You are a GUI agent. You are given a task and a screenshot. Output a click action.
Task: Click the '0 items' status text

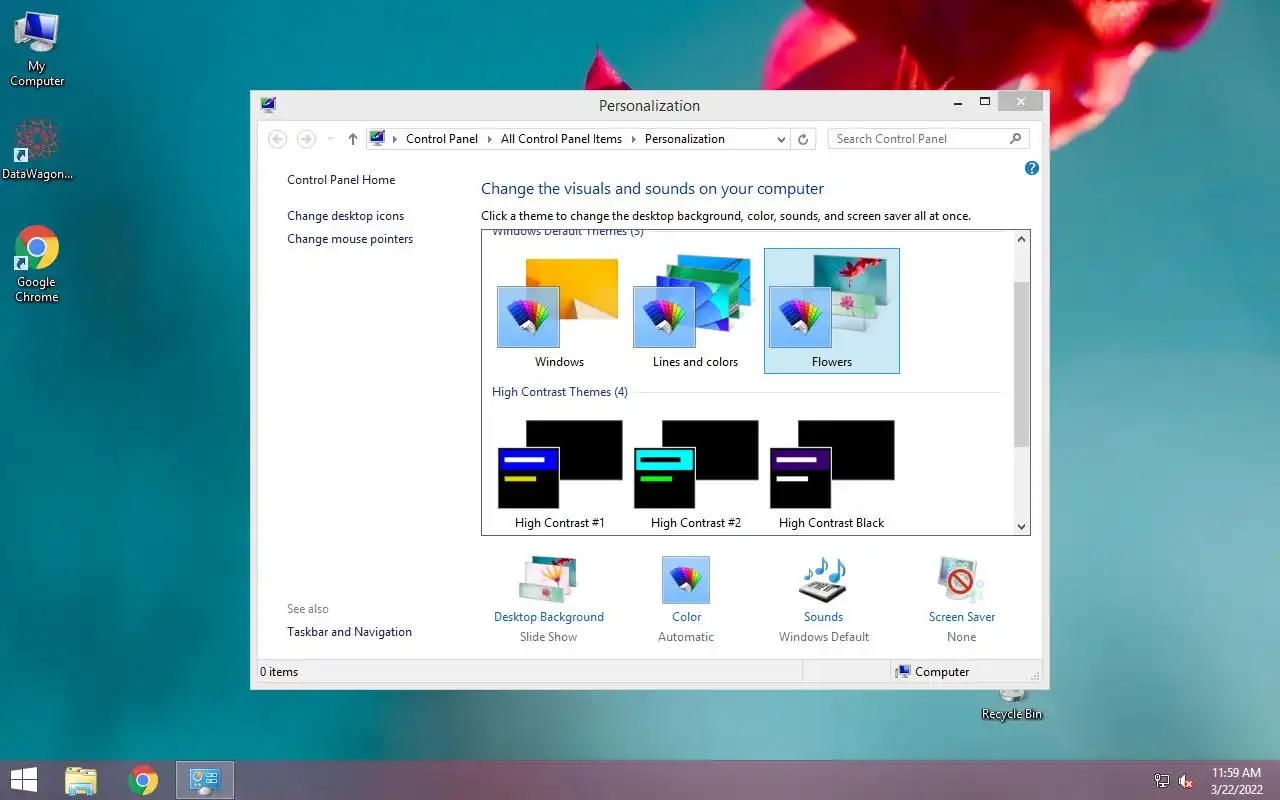coord(279,672)
